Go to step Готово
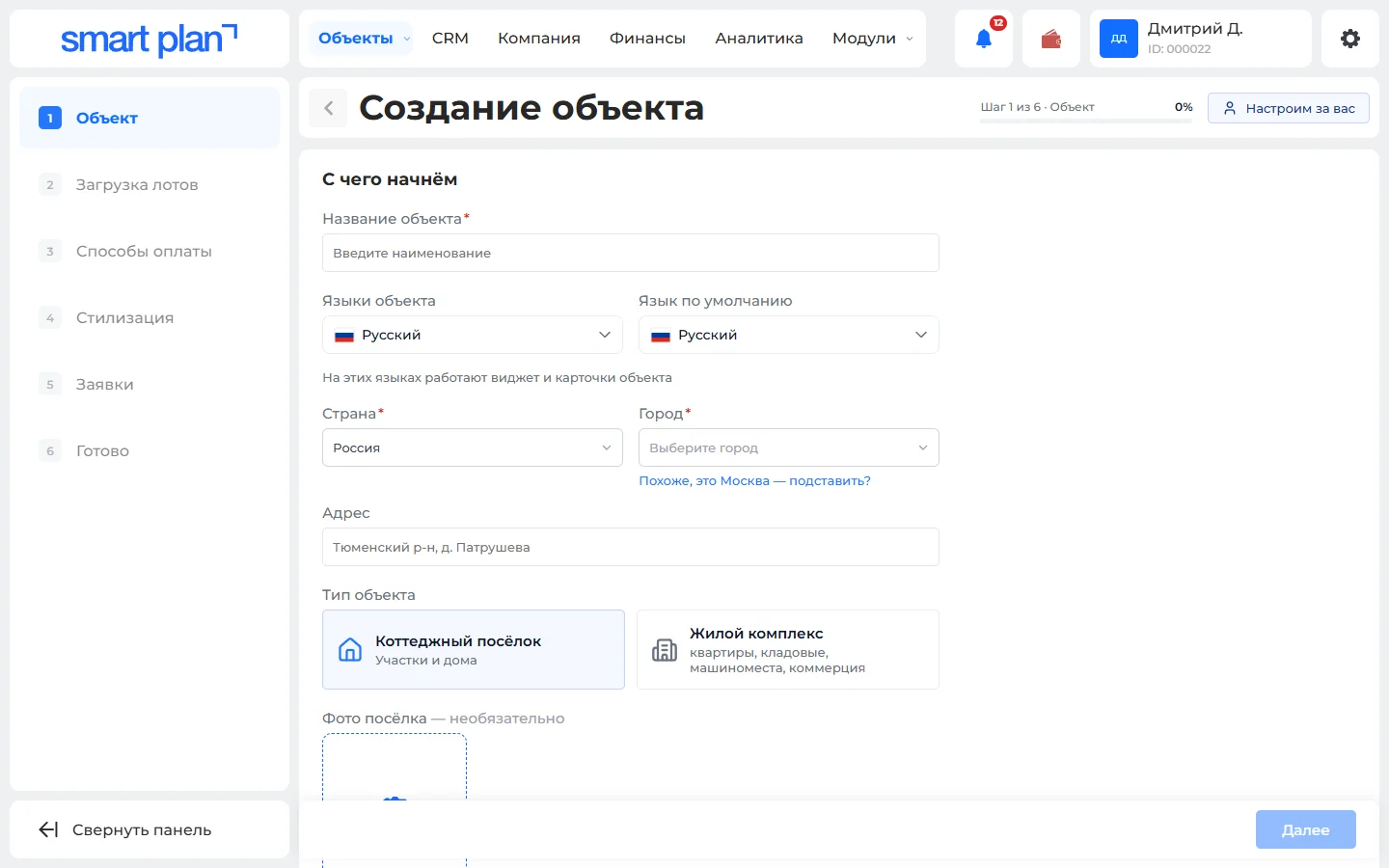This screenshot has height=868, width=1389. coord(150,450)
